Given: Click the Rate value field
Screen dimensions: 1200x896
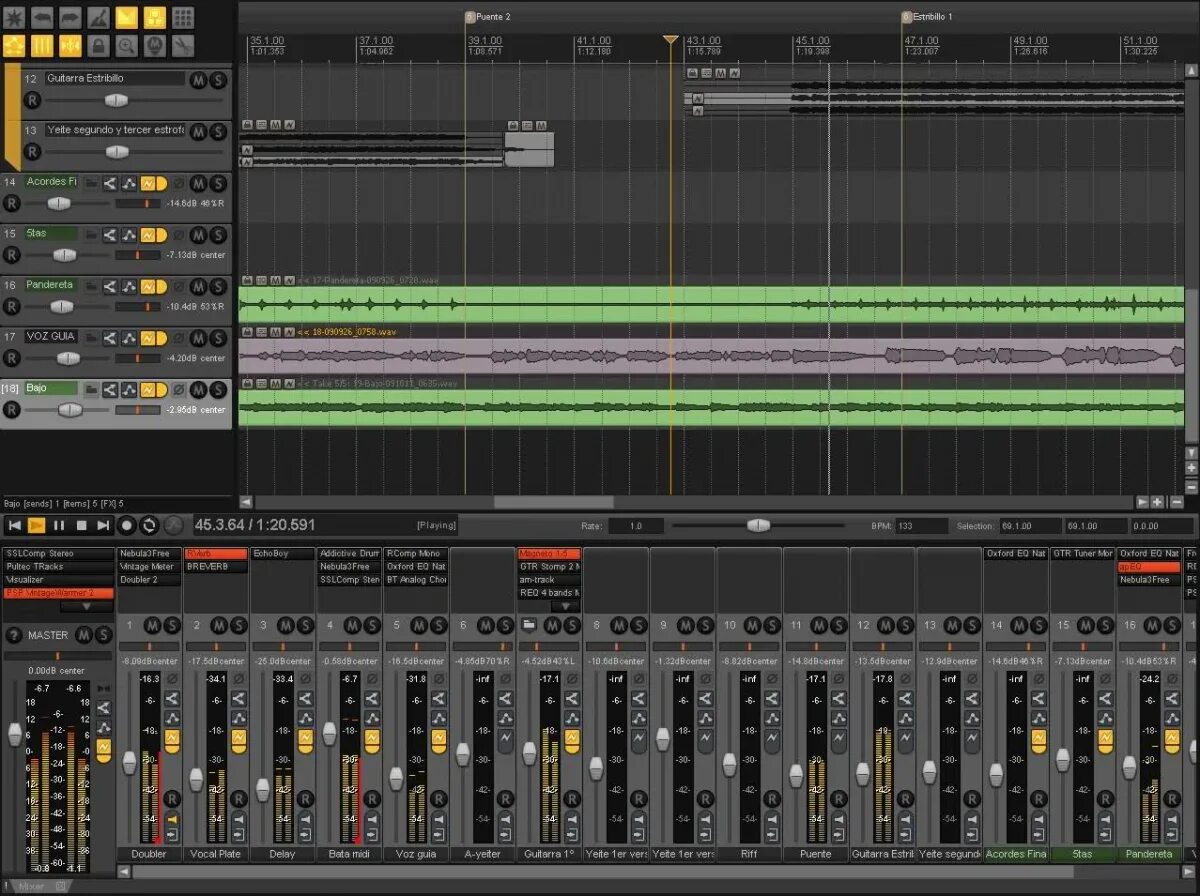Looking at the screenshot, I should 636,525.
